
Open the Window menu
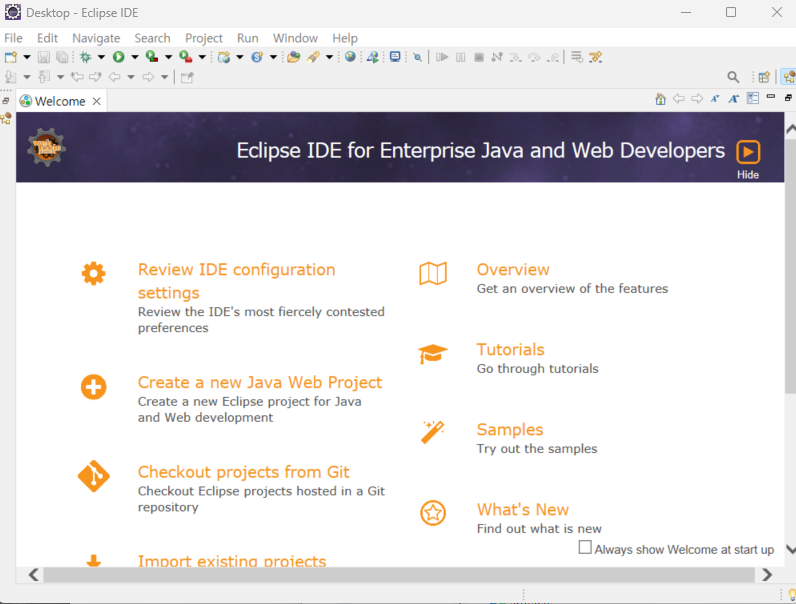click(295, 38)
